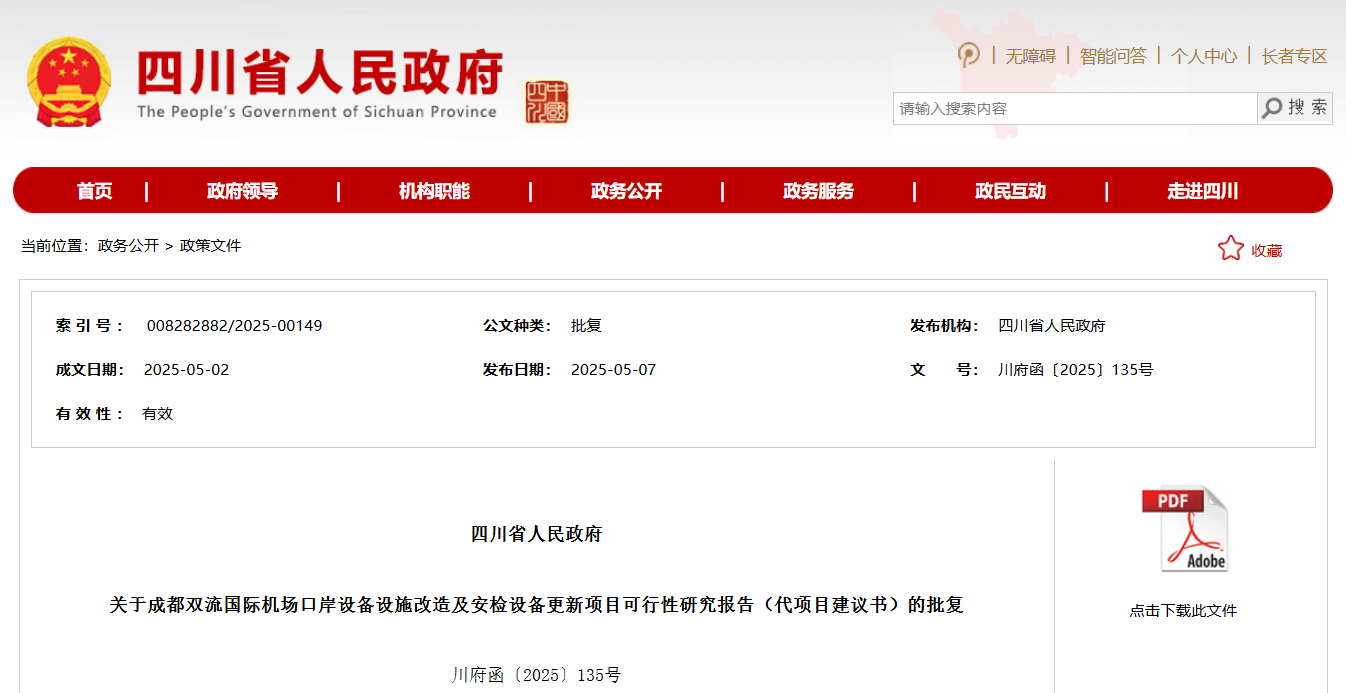Go to 个人中心 personal center

(x=1204, y=56)
